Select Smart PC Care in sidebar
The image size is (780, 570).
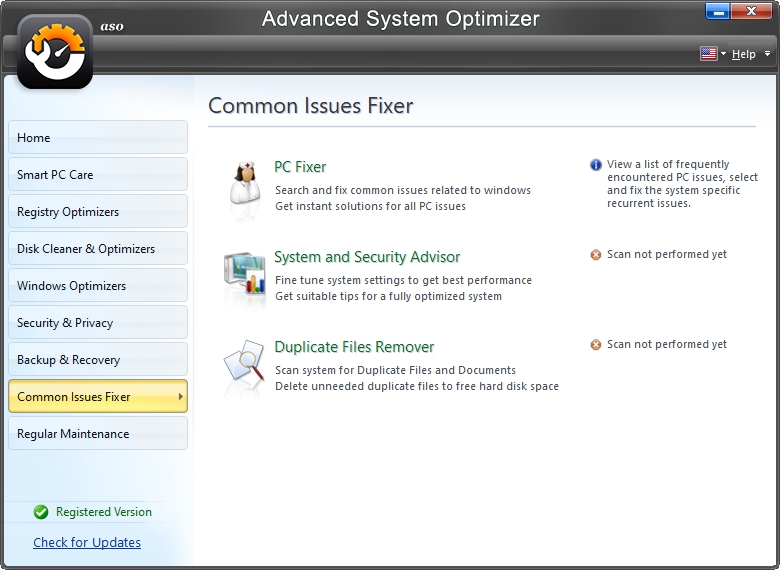(x=98, y=175)
